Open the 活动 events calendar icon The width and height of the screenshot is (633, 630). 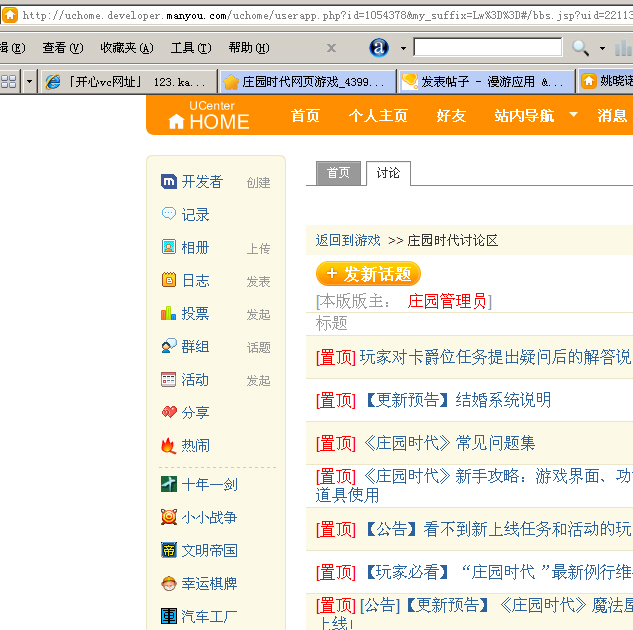point(169,380)
